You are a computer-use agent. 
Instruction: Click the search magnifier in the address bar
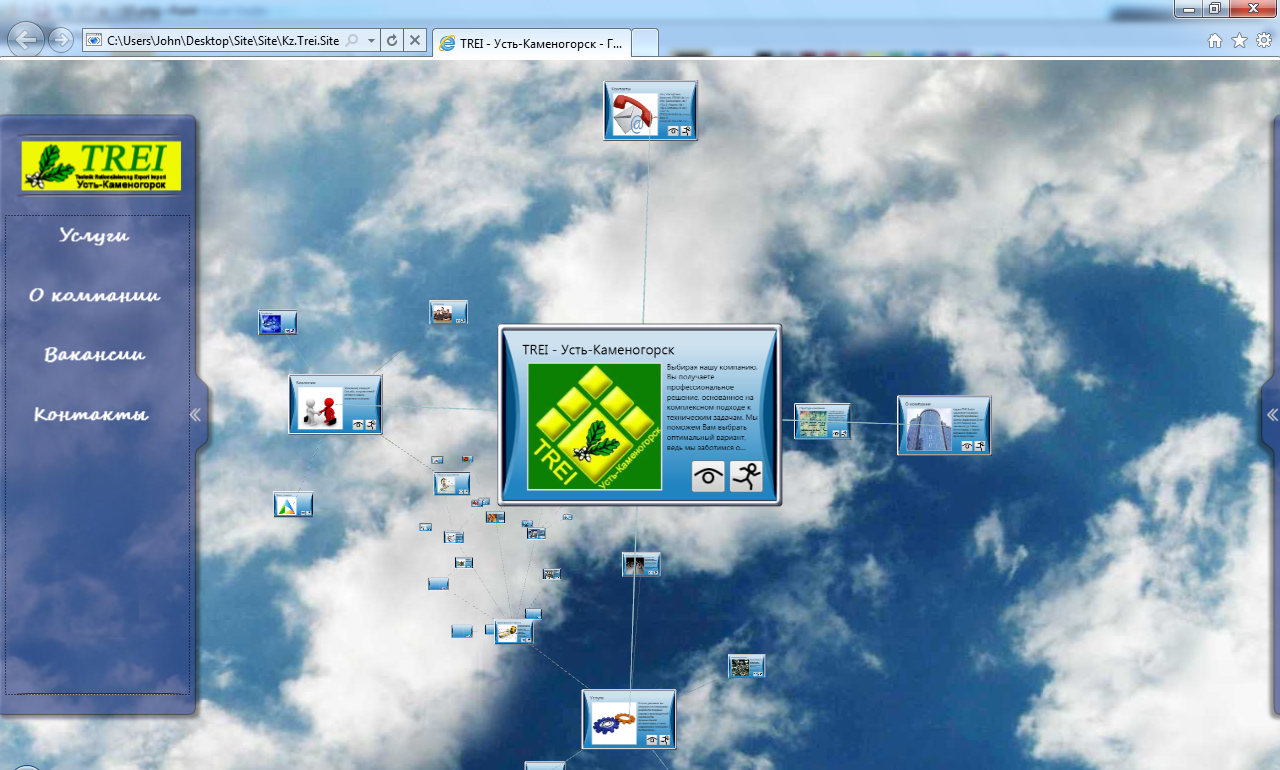[351, 40]
